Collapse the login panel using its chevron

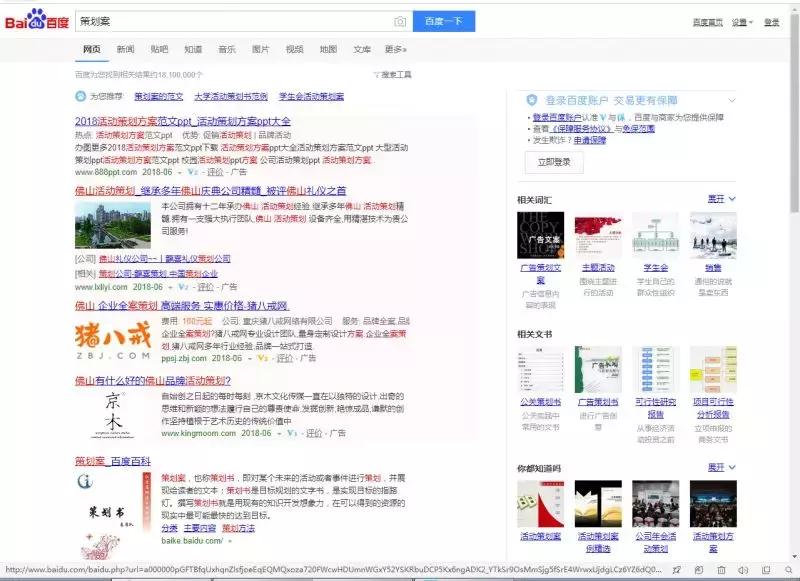point(732,98)
